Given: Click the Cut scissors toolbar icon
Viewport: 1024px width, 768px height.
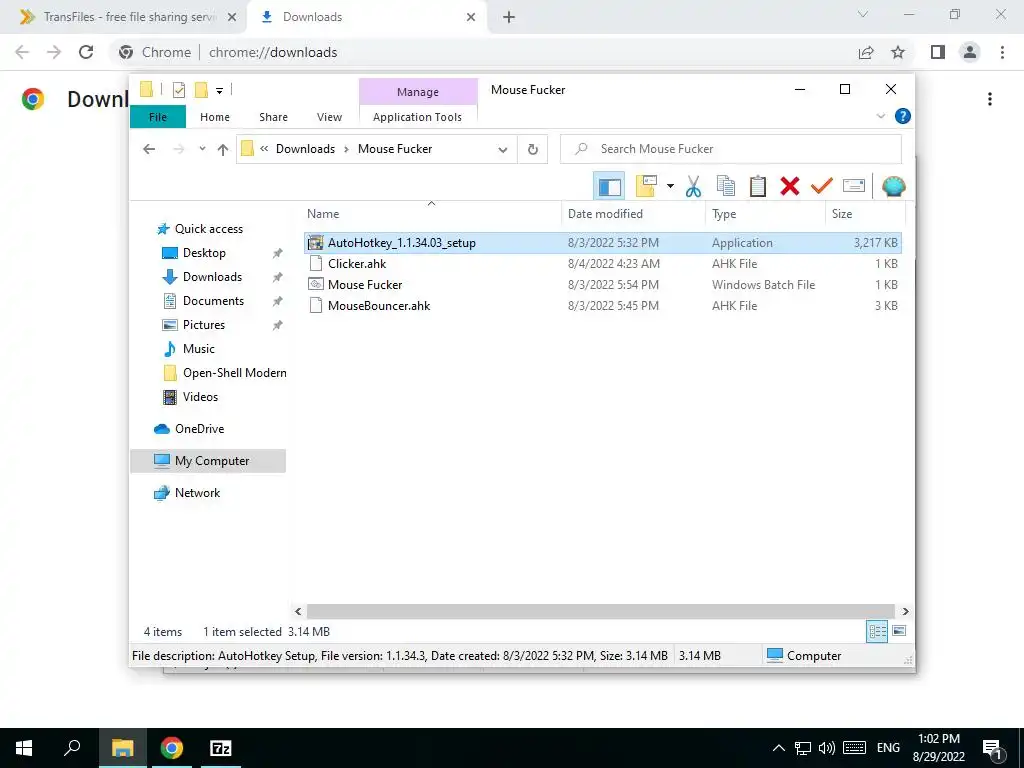Looking at the screenshot, I should pyautogui.click(x=693, y=187).
